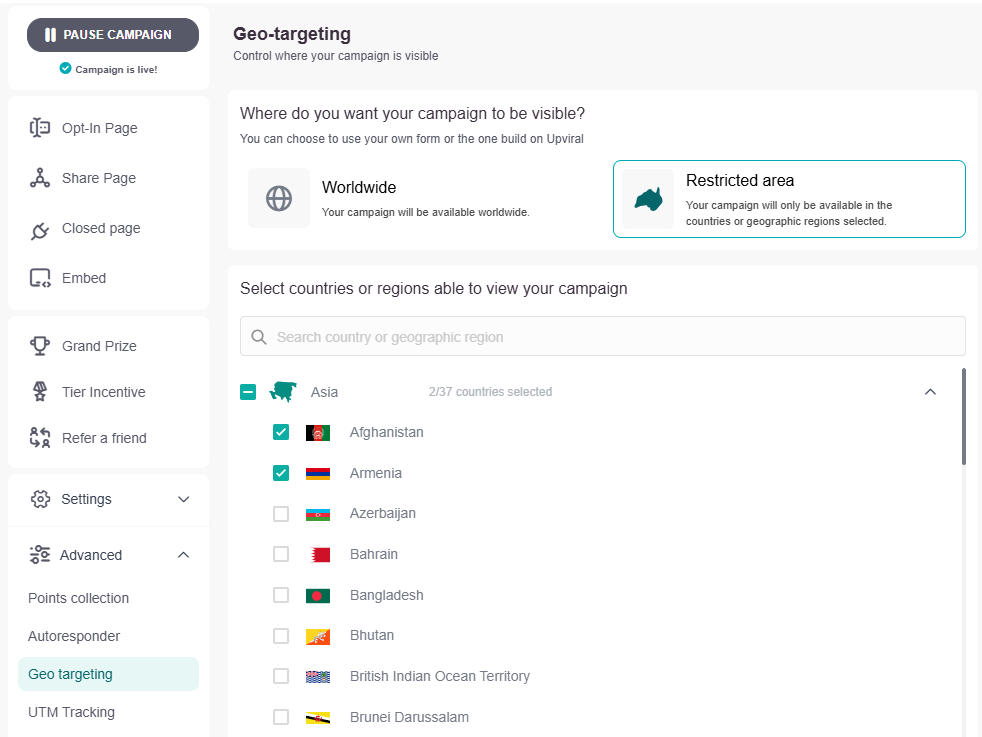Expand the Settings section chevron
This screenshot has height=737, width=982.
tap(183, 499)
